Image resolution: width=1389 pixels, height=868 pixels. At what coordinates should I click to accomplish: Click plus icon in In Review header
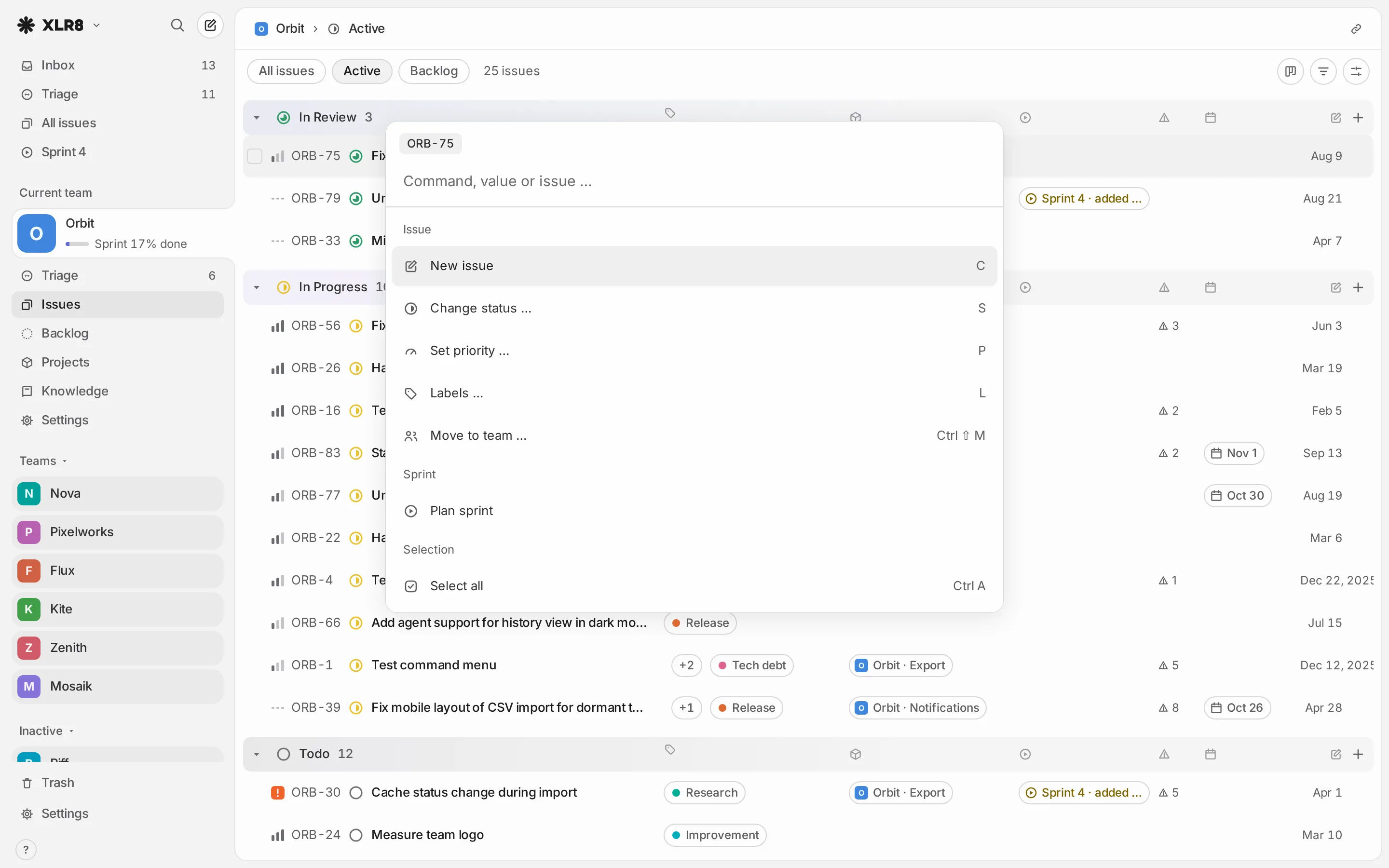click(1358, 118)
